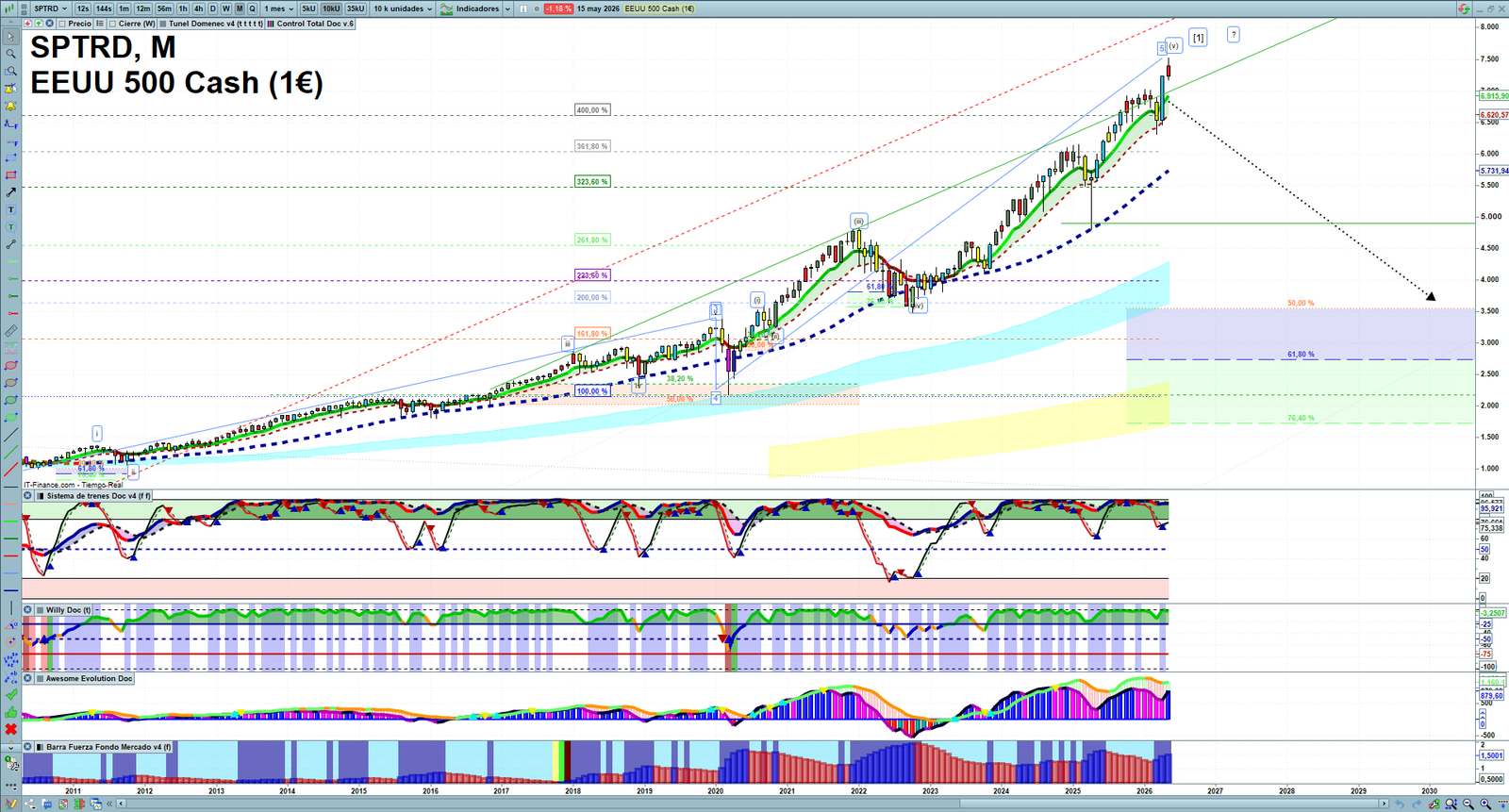Select the magnifier zoom tool
Image resolution: width=1509 pixels, height=812 pixels.
10,54
